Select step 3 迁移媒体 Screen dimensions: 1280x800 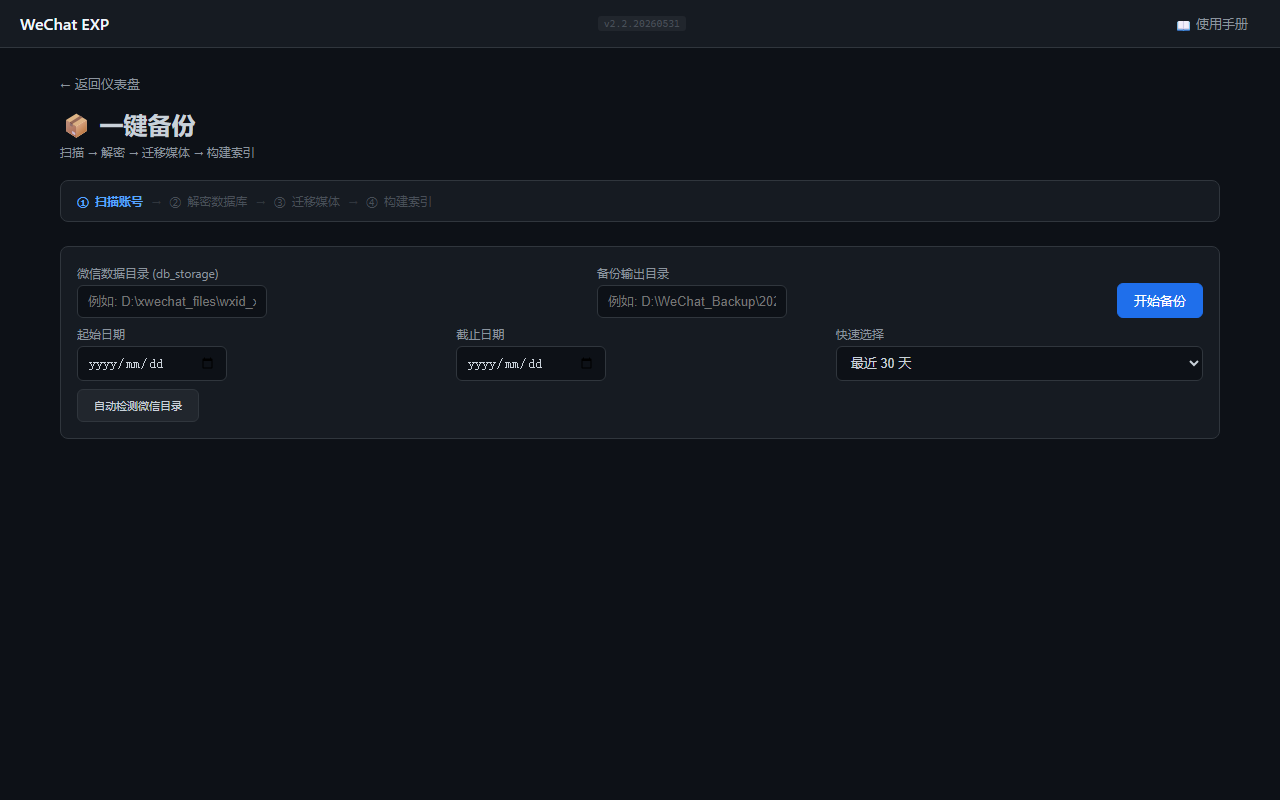point(307,202)
